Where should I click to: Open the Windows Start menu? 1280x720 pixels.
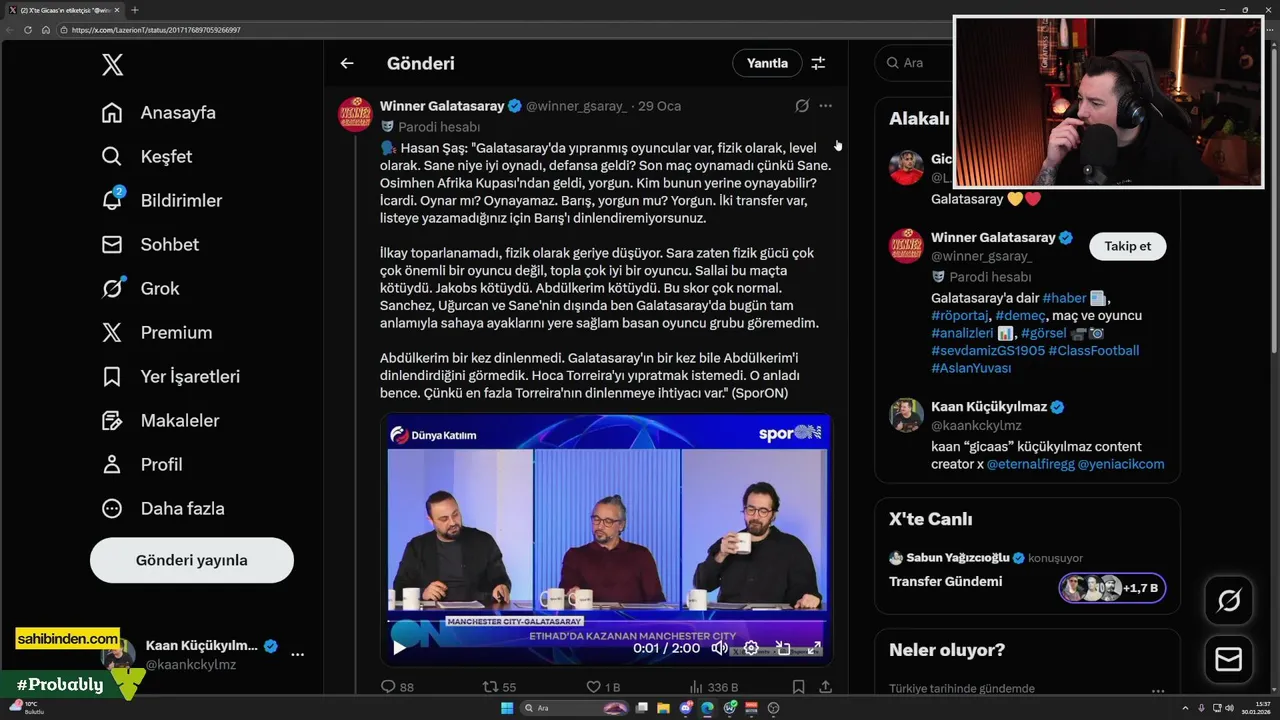506,708
